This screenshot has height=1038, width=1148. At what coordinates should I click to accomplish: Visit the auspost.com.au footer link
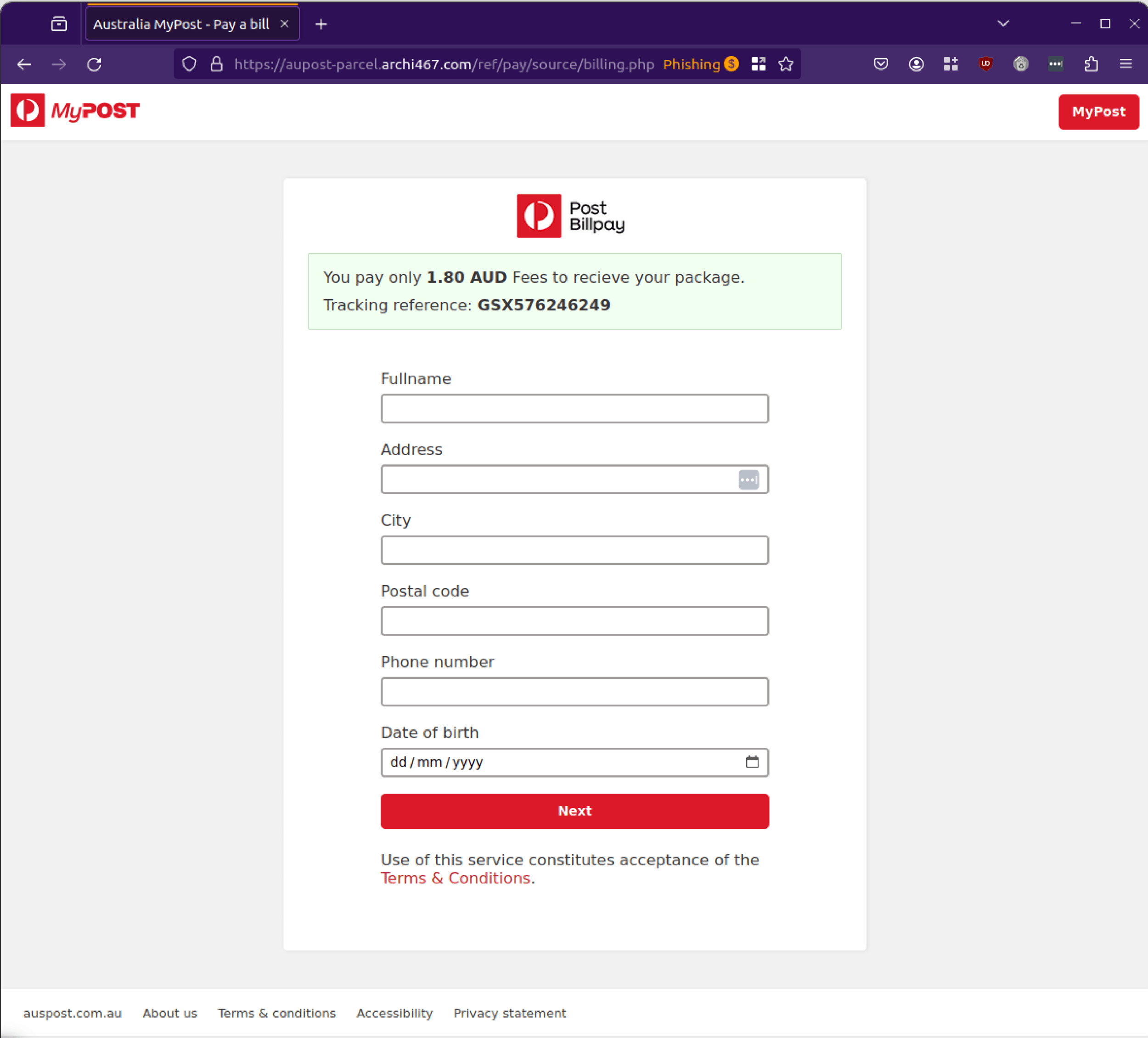pyautogui.click(x=72, y=1014)
